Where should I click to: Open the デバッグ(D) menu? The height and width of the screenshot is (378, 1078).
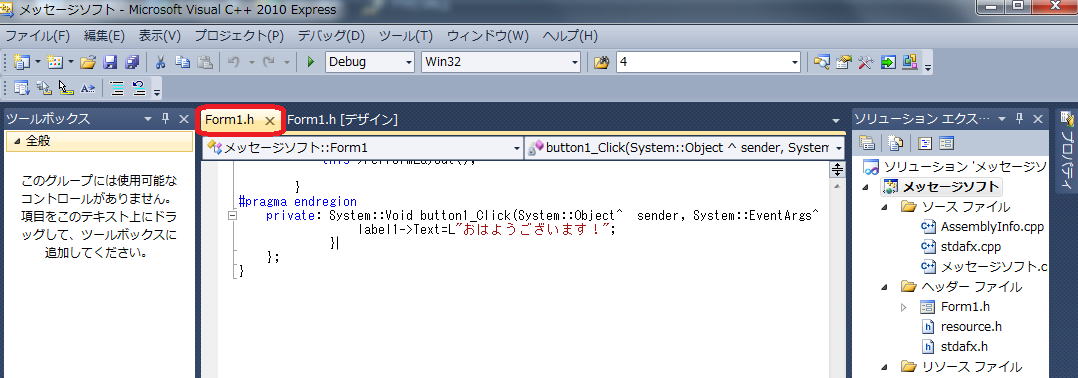coord(331,36)
